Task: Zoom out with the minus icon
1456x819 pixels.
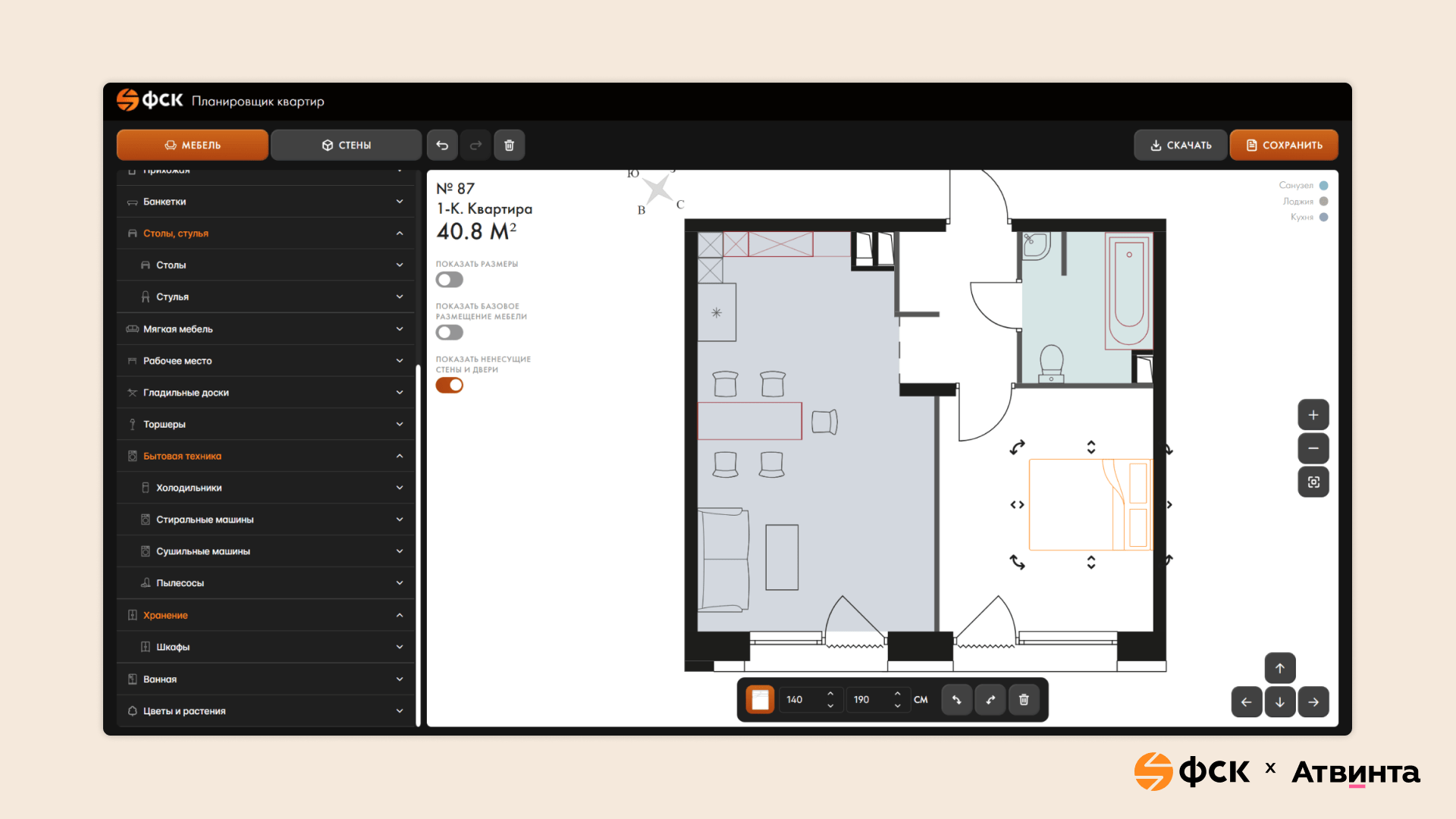Action: click(x=1313, y=448)
